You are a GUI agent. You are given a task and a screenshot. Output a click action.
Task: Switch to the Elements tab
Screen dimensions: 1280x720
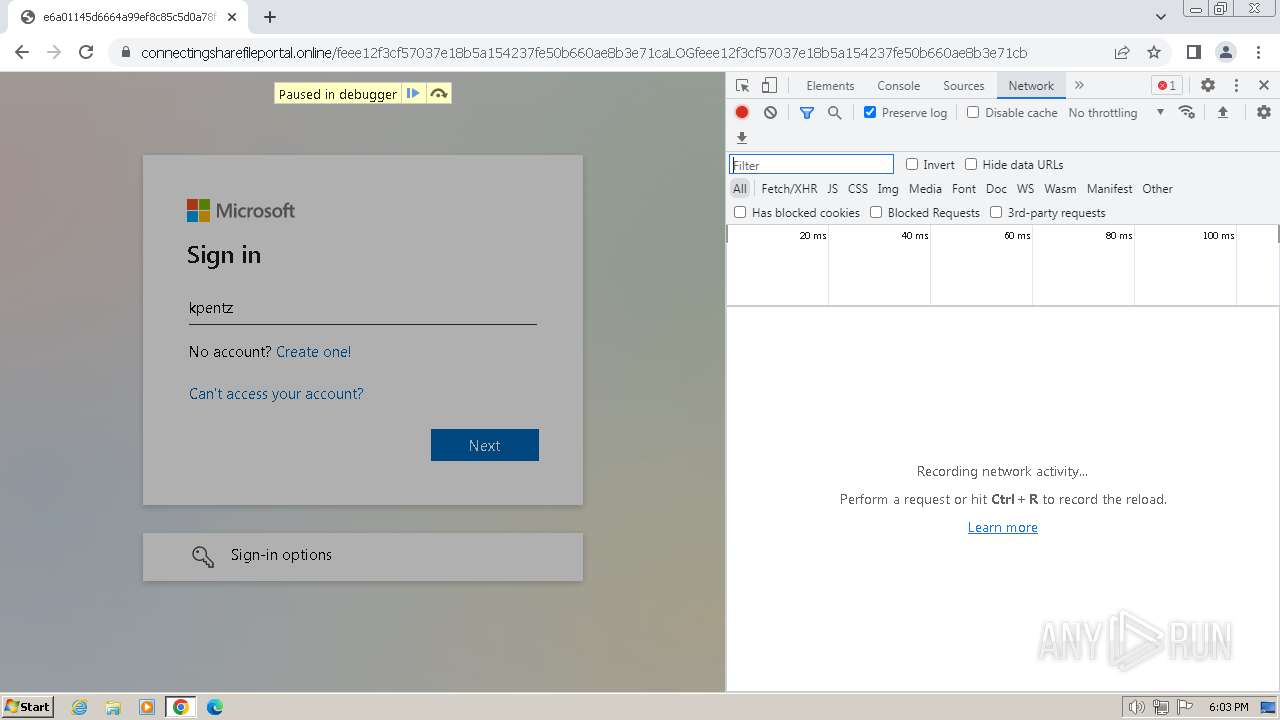click(x=830, y=86)
